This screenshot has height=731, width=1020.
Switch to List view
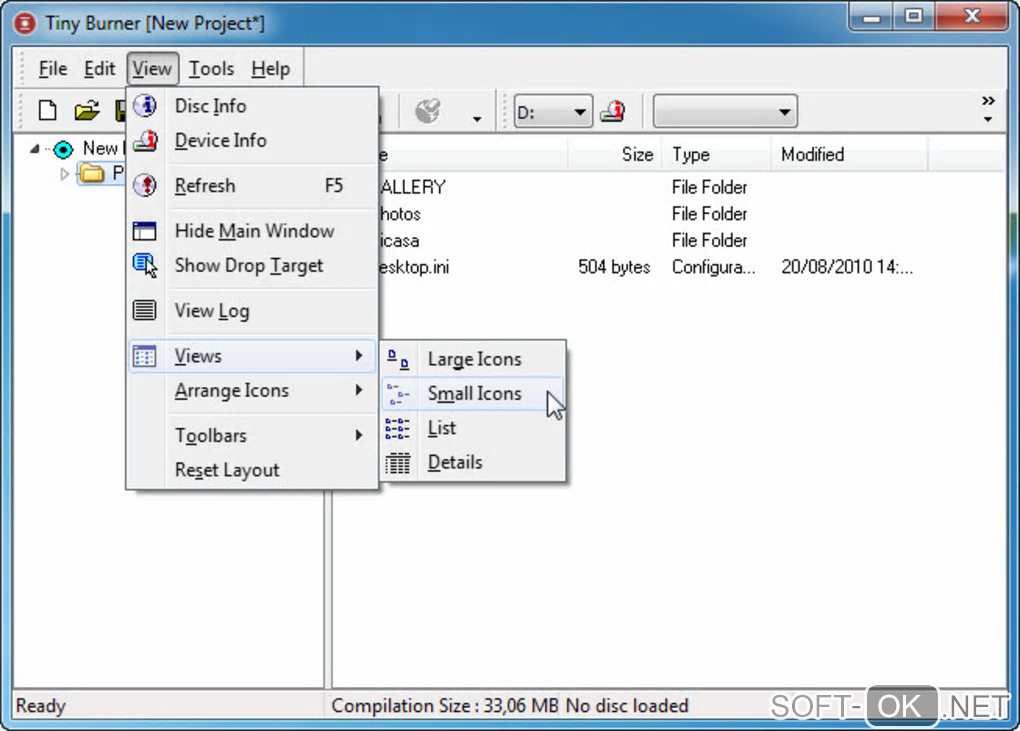[x=473, y=428]
